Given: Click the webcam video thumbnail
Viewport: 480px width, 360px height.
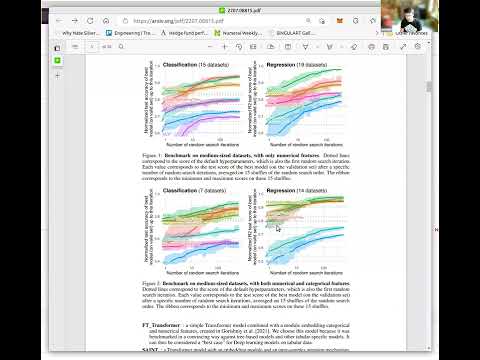Looking at the screenshot, I should point(410,16).
